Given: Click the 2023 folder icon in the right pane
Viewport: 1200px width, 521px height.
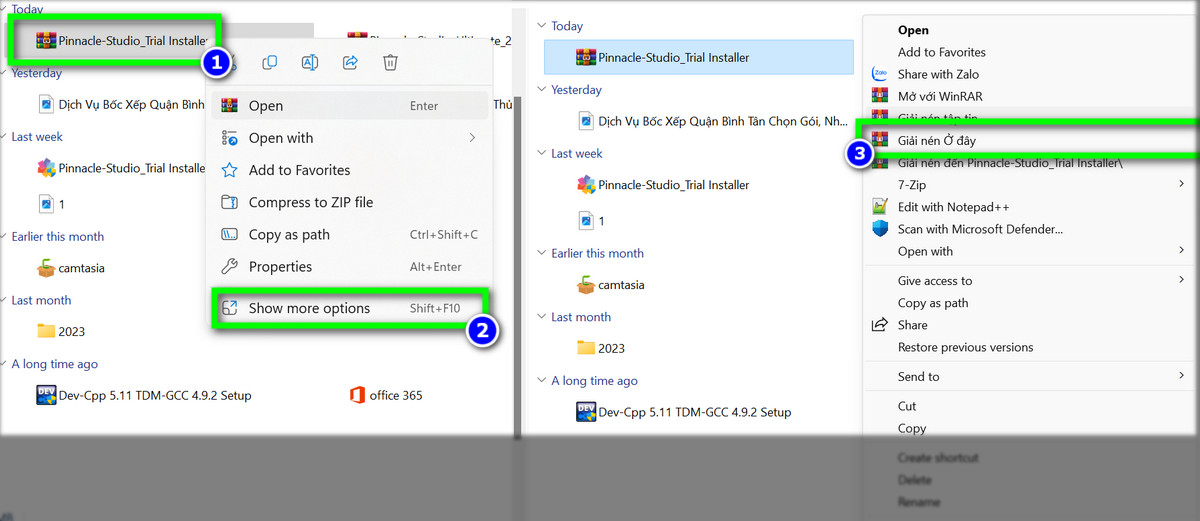Looking at the screenshot, I should 586,348.
